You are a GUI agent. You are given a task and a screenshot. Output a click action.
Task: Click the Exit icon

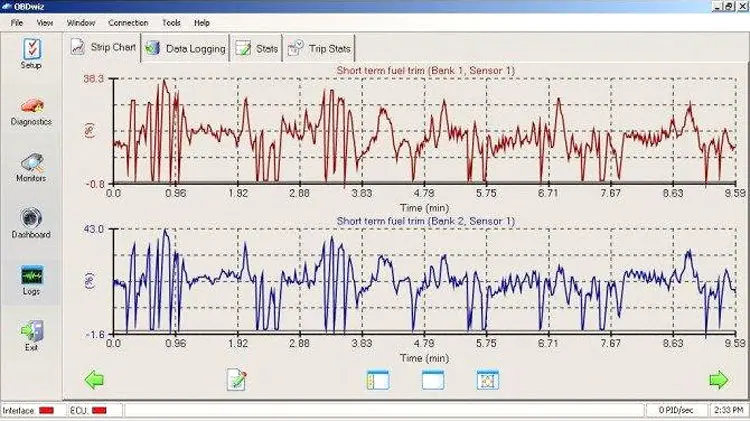(32, 336)
